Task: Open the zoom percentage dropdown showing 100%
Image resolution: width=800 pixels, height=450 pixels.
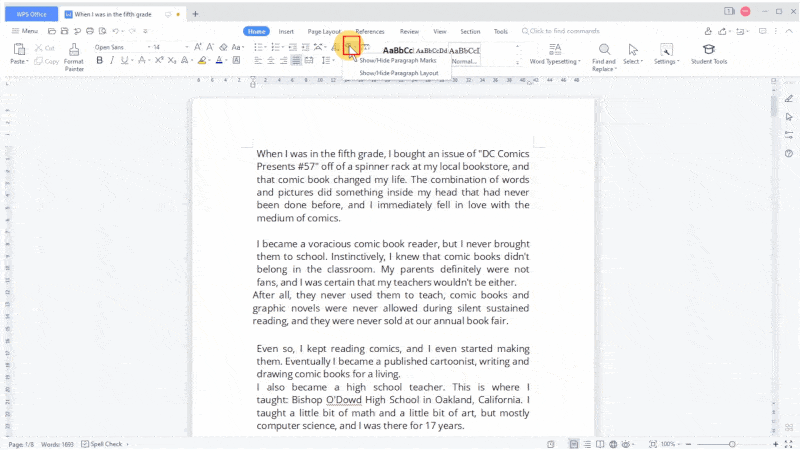Action: [x=670, y=444]
